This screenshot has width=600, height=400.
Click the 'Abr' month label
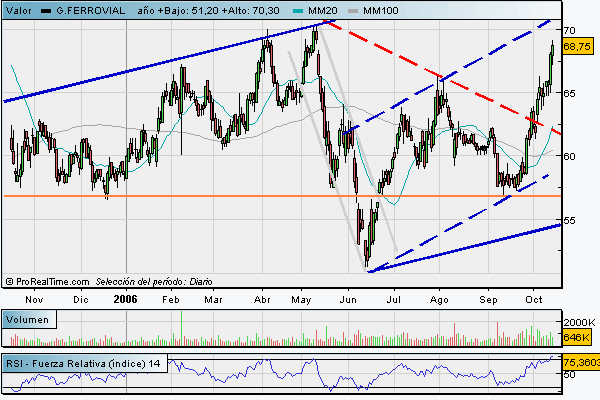262,299
